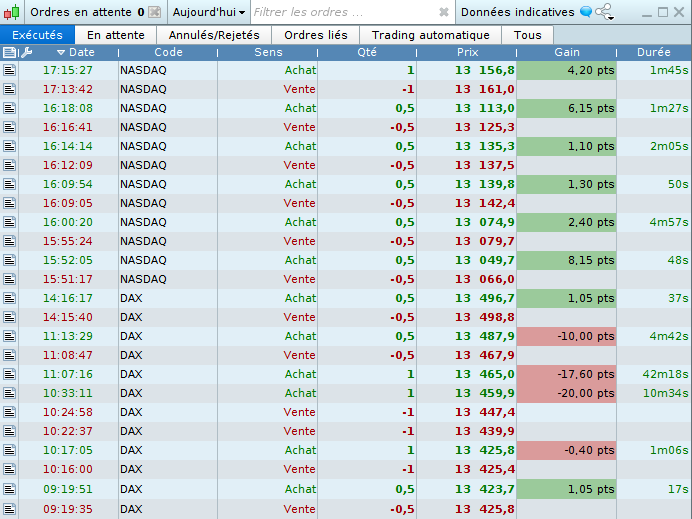Screen dimensions: 692x519
Task: Select the -17,60 pts loss cell
Action: pyautogui.click(x=566, y=374)
